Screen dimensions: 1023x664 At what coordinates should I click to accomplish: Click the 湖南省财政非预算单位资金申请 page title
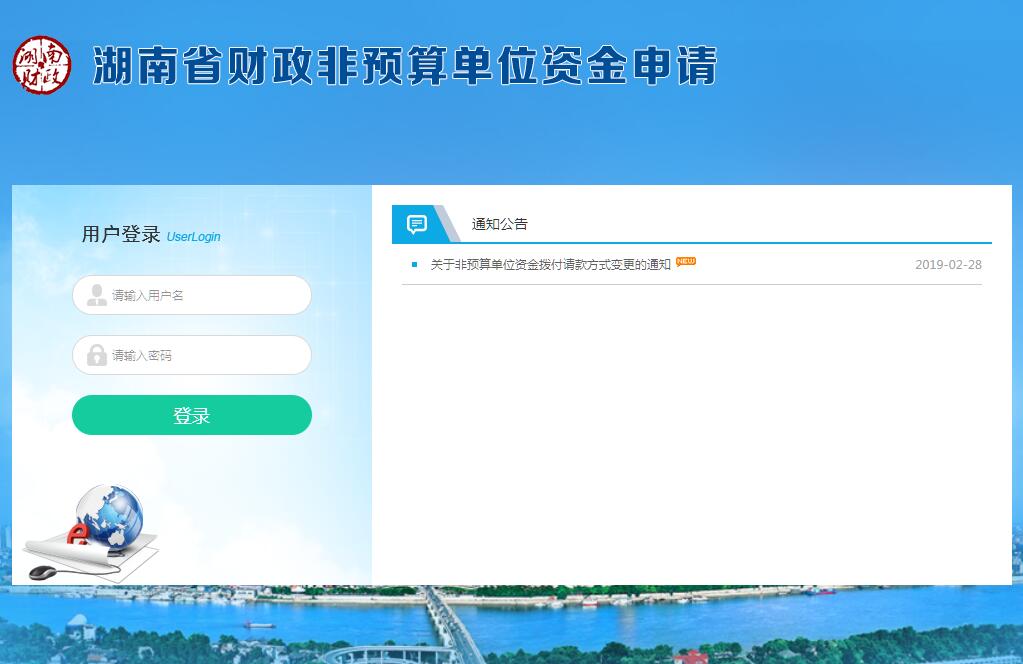coord(405,67)
